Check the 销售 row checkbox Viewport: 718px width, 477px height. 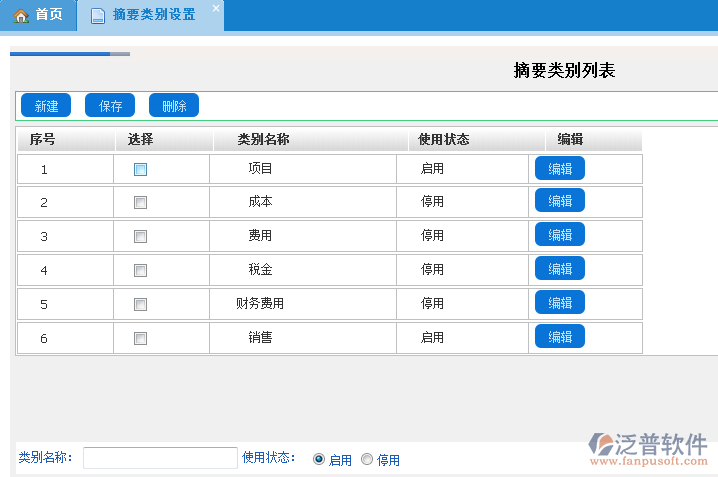(x=140, y=338)
